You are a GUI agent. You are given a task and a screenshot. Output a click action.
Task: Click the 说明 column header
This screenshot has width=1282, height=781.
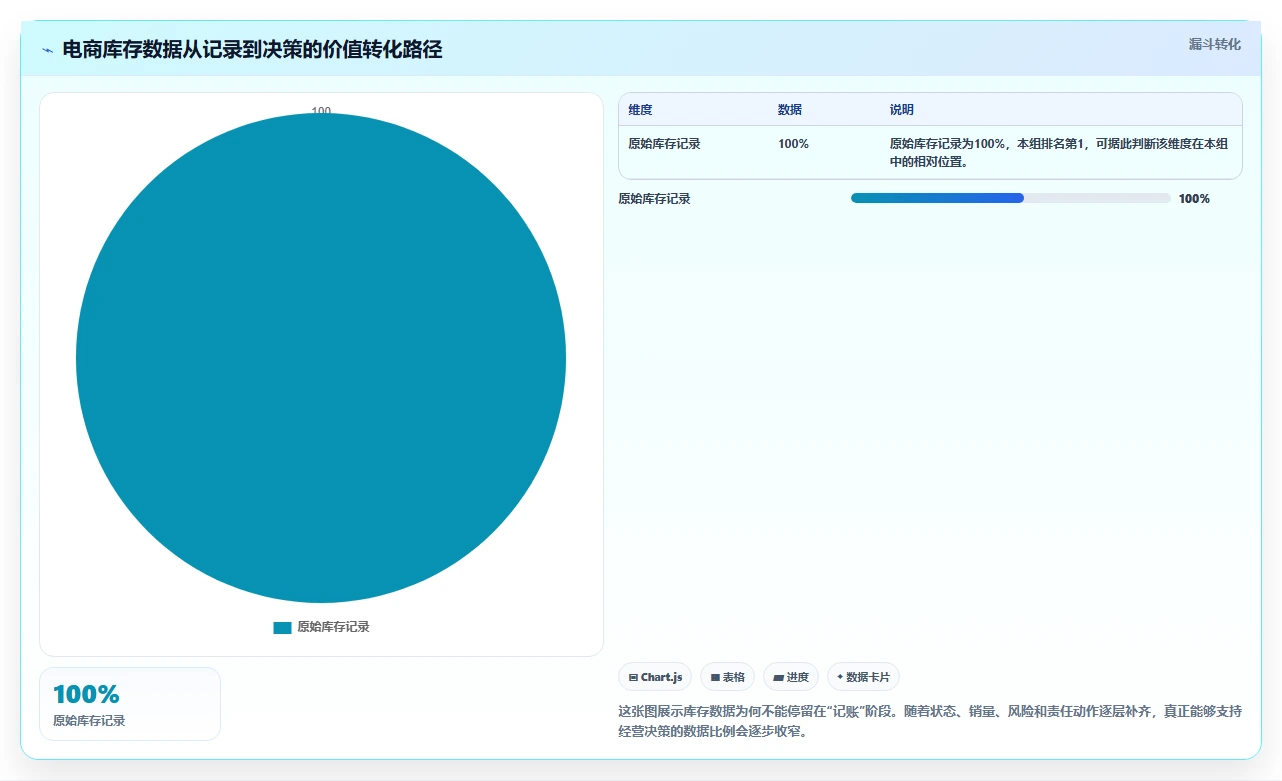click(x=902, y=110)
